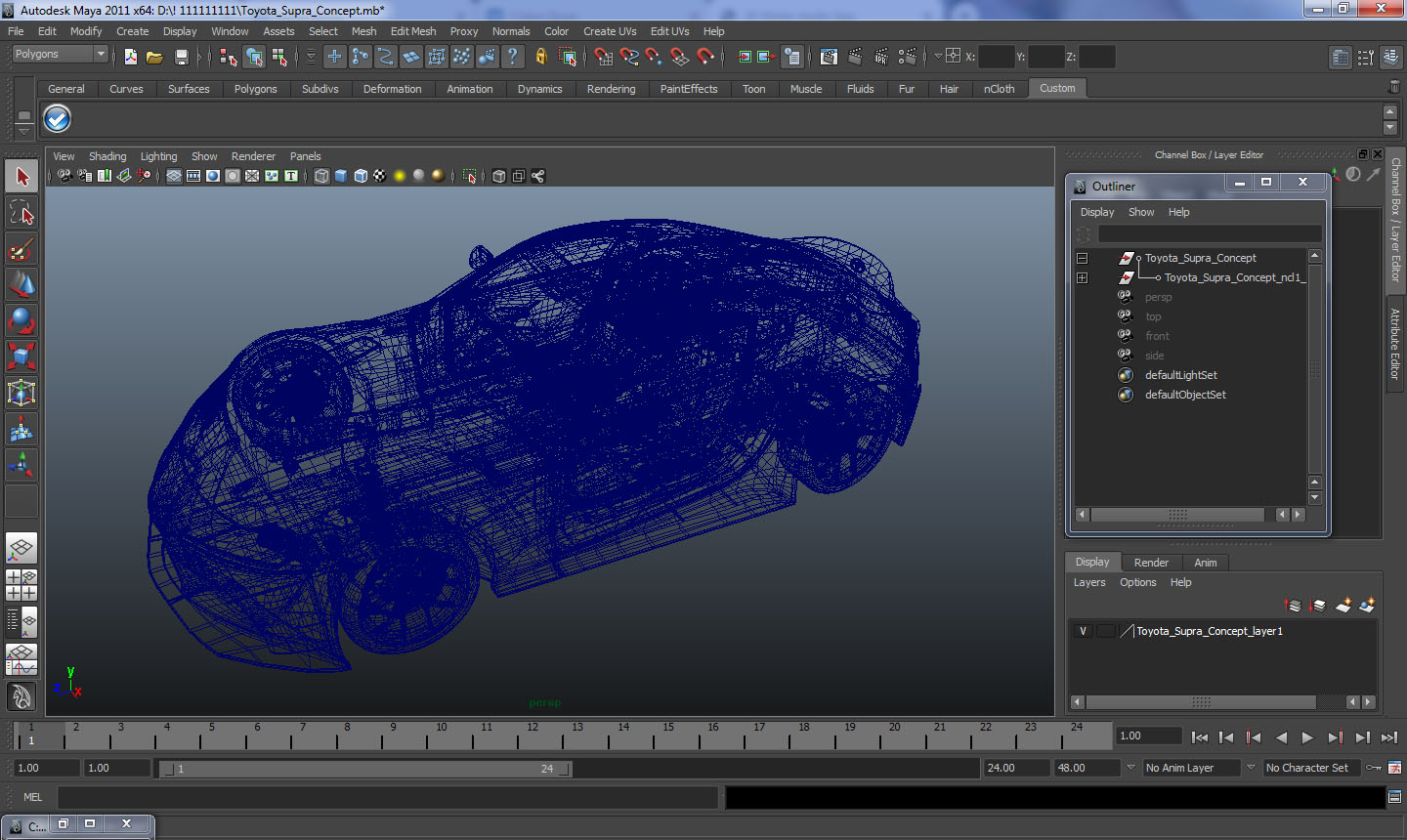Toggle snap to curves icon

(x=628, y=57)
